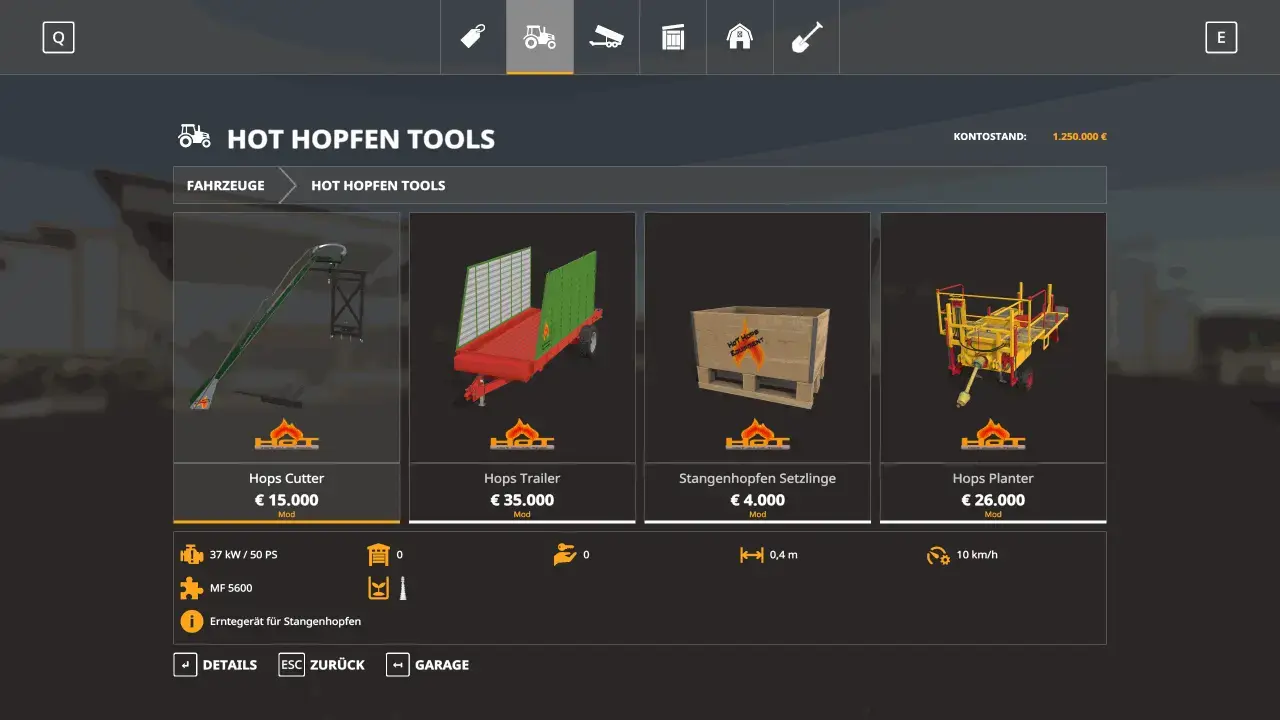Select the tractor vehicles category icon
This screenshot has height=720, width=1280.
(x=540, y=37)
